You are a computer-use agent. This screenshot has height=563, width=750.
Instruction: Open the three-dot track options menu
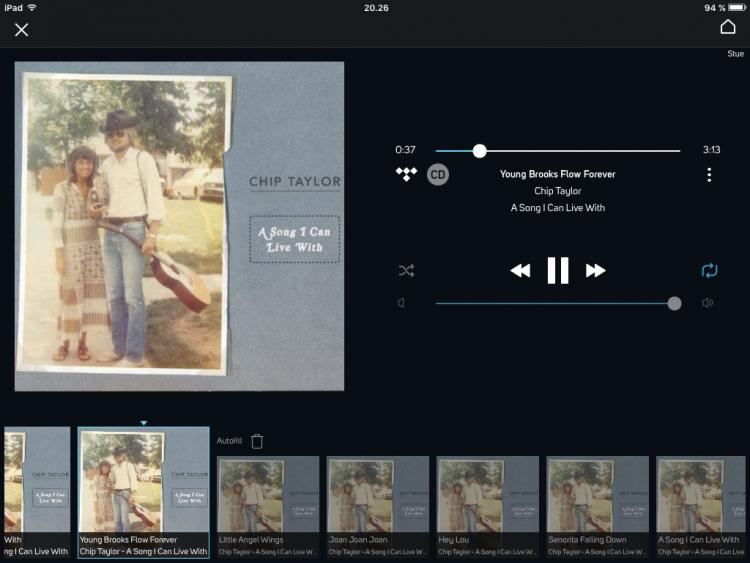coord(709,175)
